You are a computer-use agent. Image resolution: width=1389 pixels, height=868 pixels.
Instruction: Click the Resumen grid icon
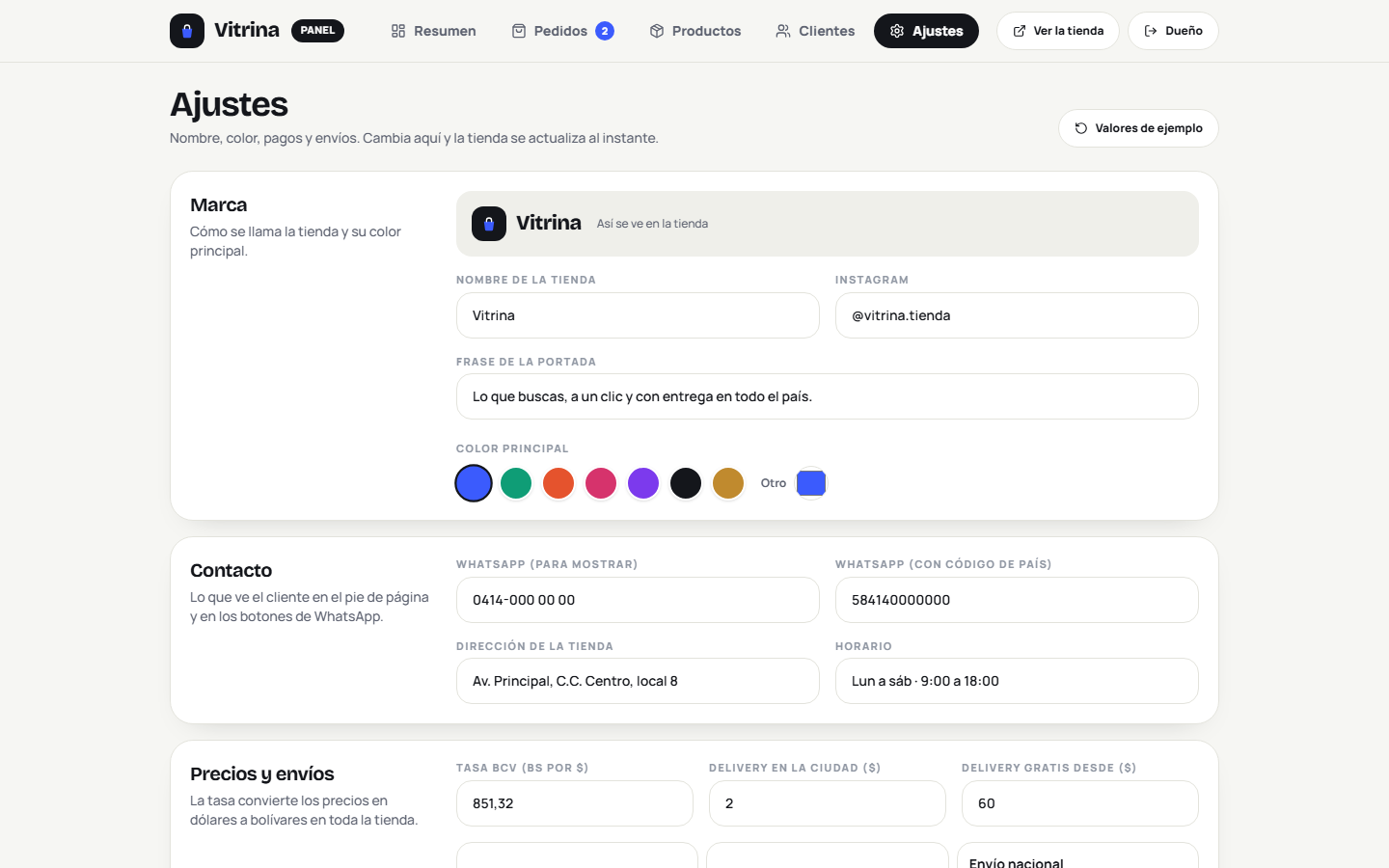[x=398, y=31]
